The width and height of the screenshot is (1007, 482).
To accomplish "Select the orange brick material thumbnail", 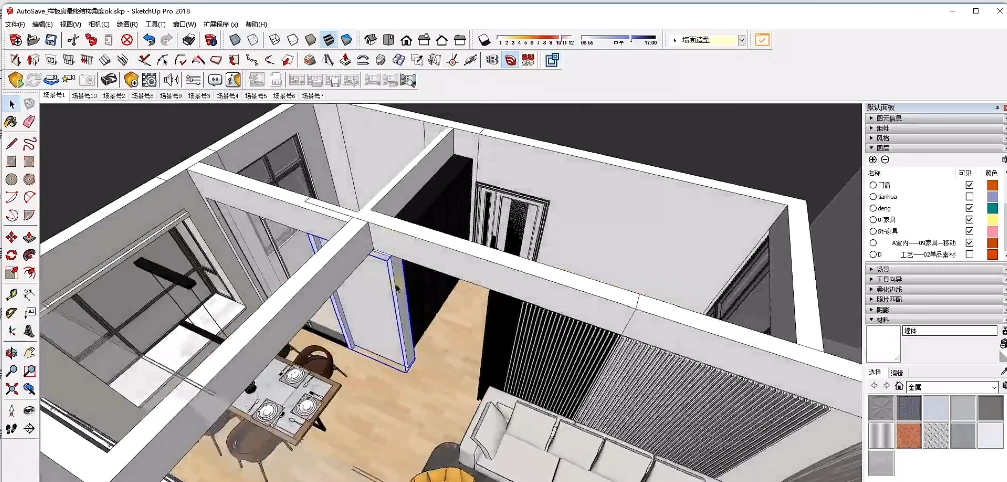I will 908,434.
